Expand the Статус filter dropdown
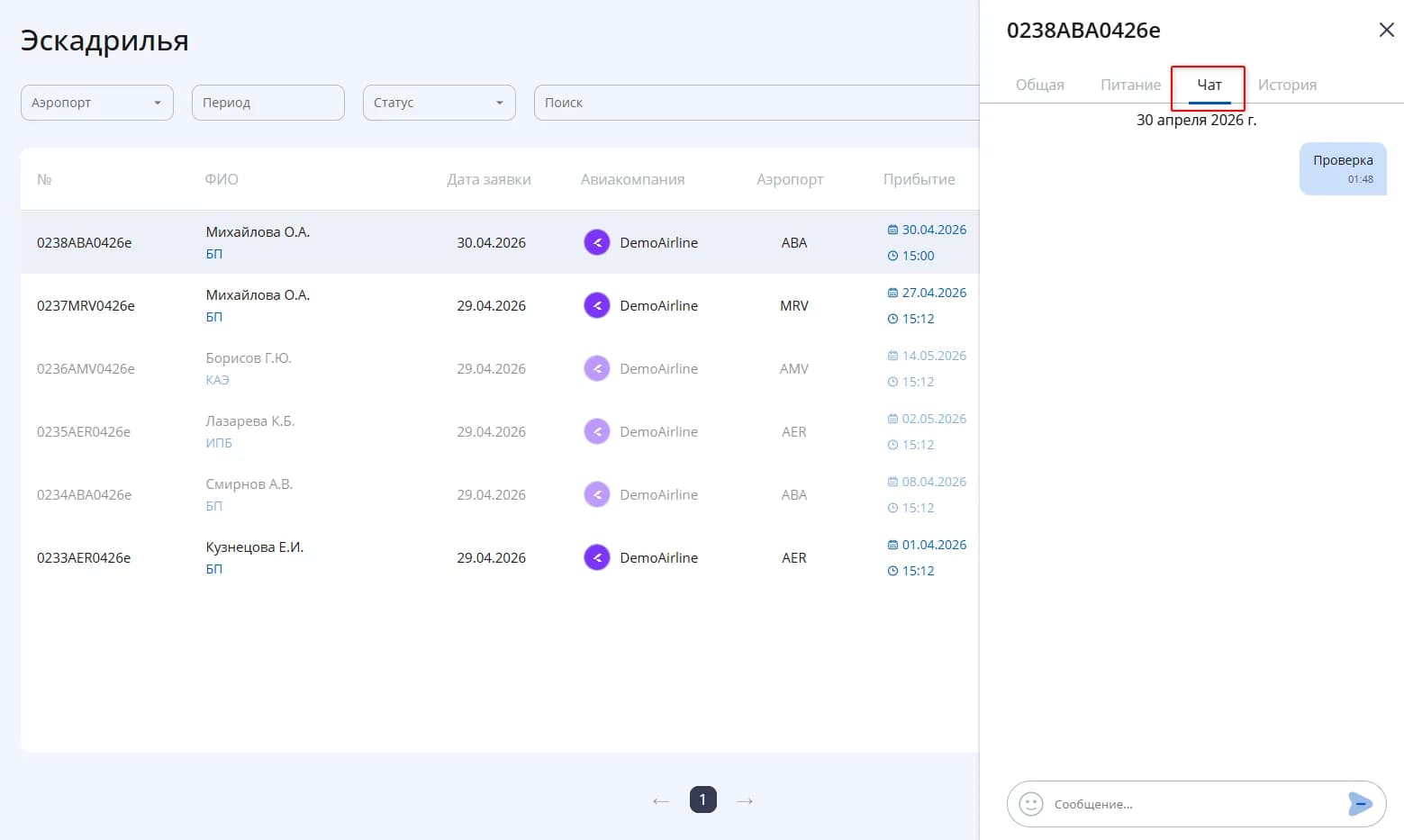 439,103
